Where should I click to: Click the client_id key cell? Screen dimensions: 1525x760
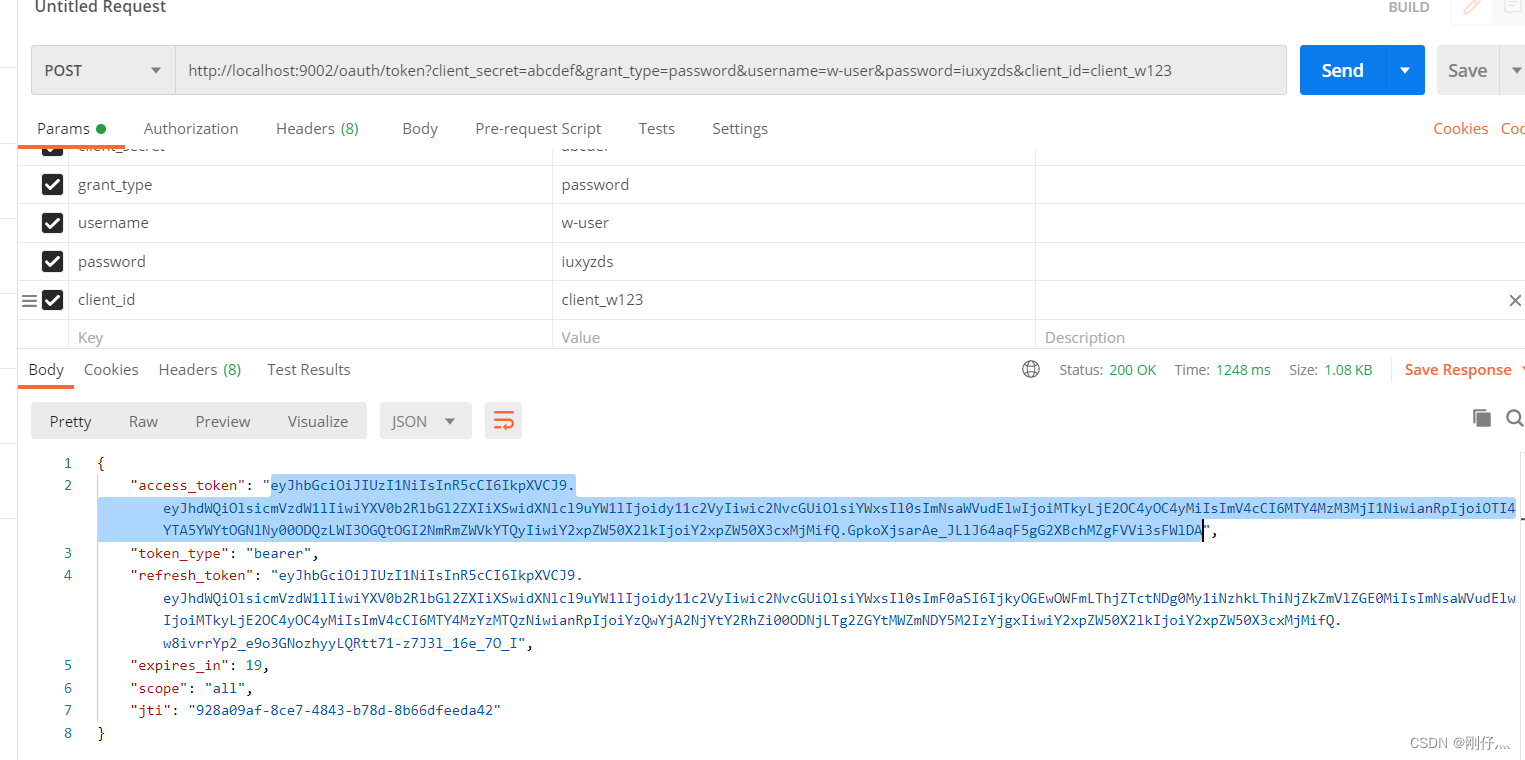tap(310, 300)
